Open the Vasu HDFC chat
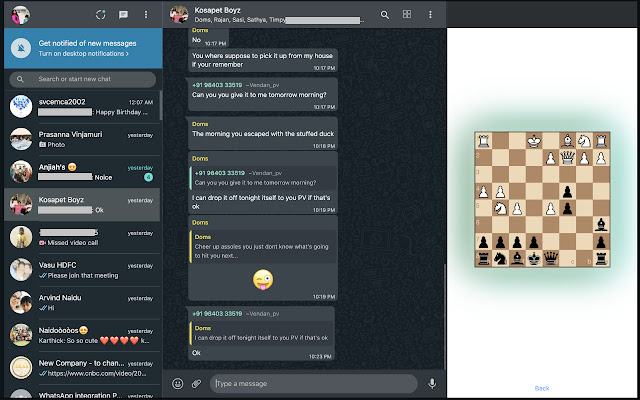640x400 pixels. pyautogui.click(x=83, y=270)
